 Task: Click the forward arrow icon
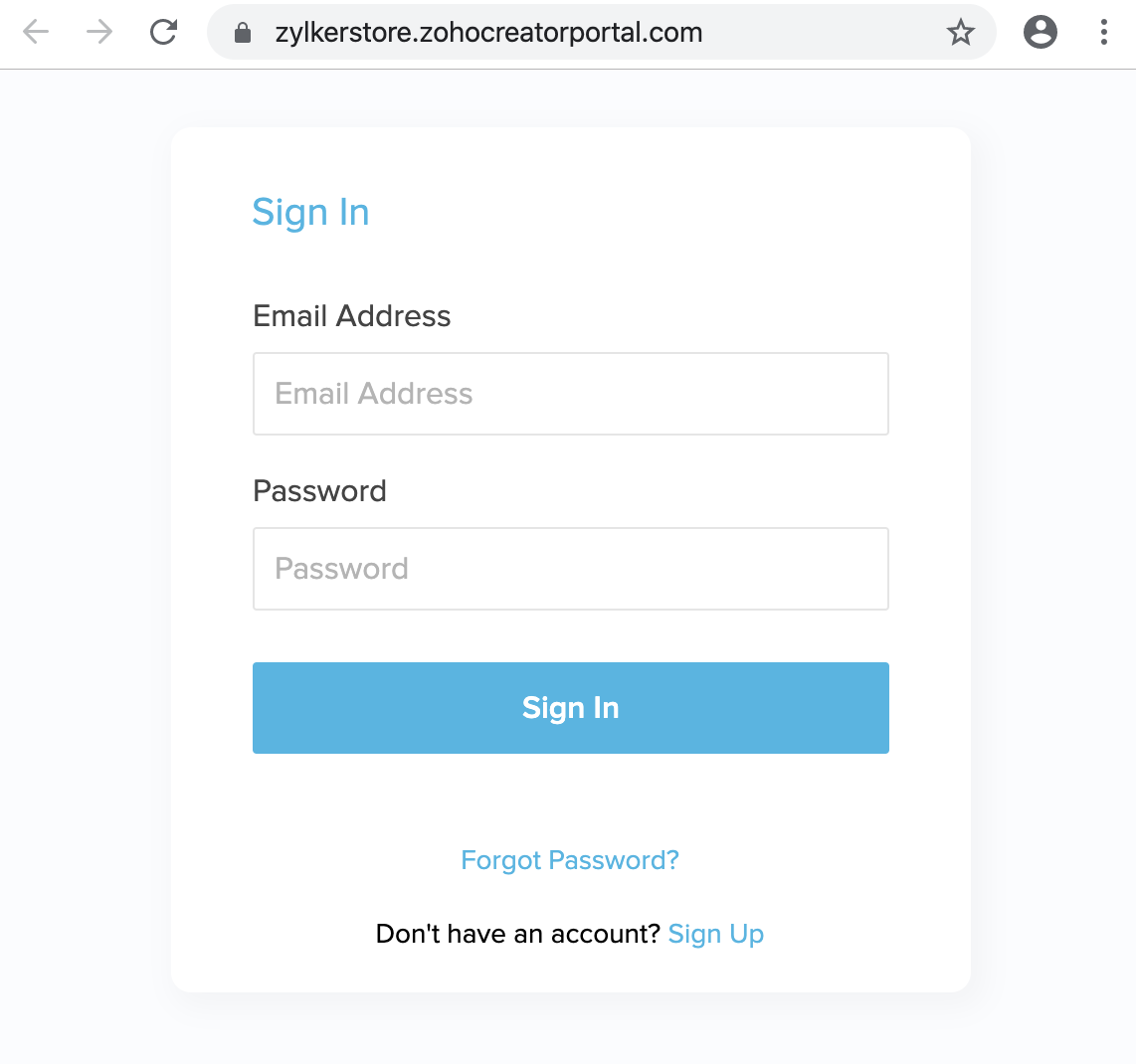tap(98, 31)
